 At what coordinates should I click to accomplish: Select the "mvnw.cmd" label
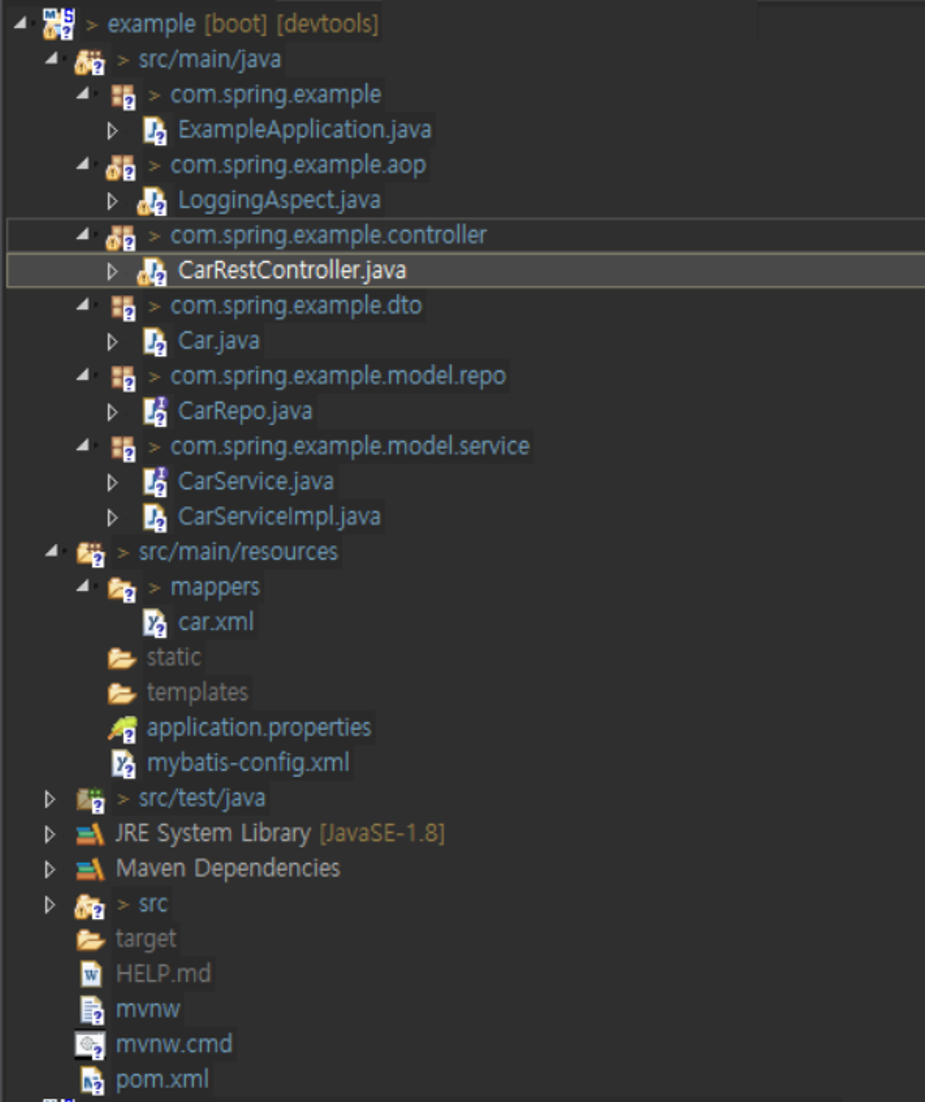(x=174, y=1044)
